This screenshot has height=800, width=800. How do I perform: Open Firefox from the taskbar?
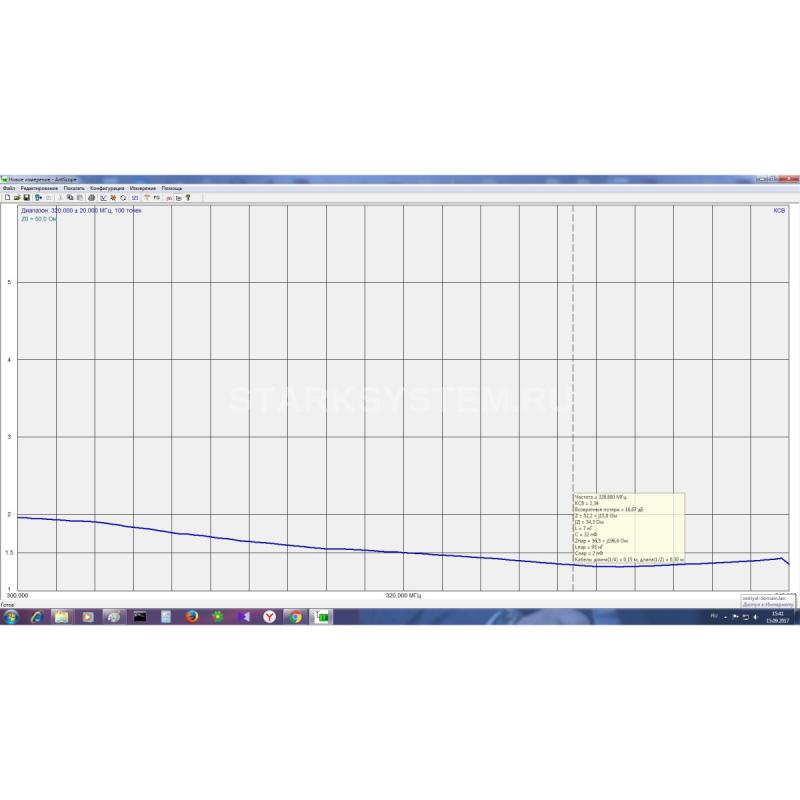click(x=192, y=617)
